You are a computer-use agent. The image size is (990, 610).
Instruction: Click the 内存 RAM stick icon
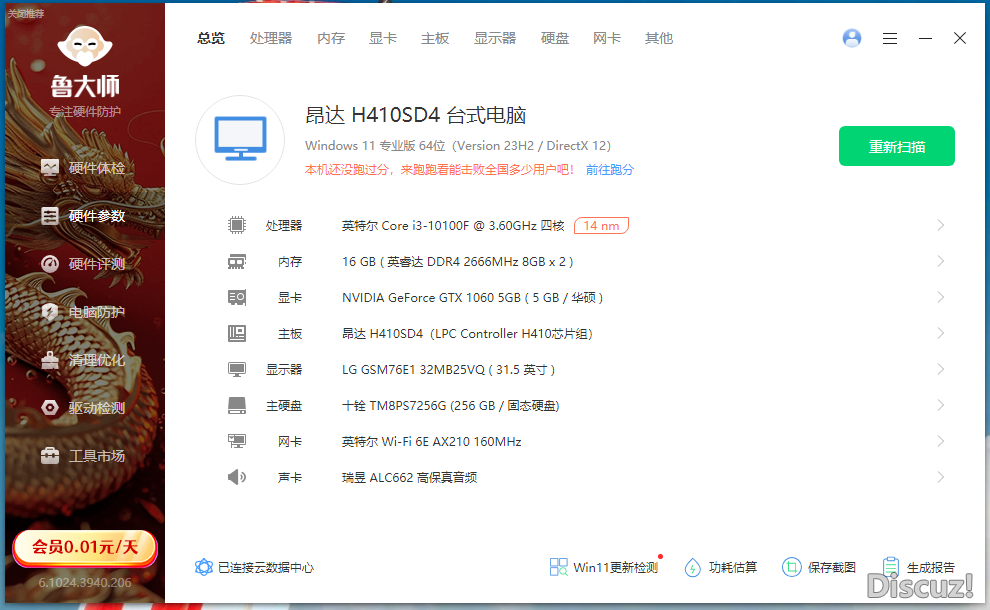point(237,261)
